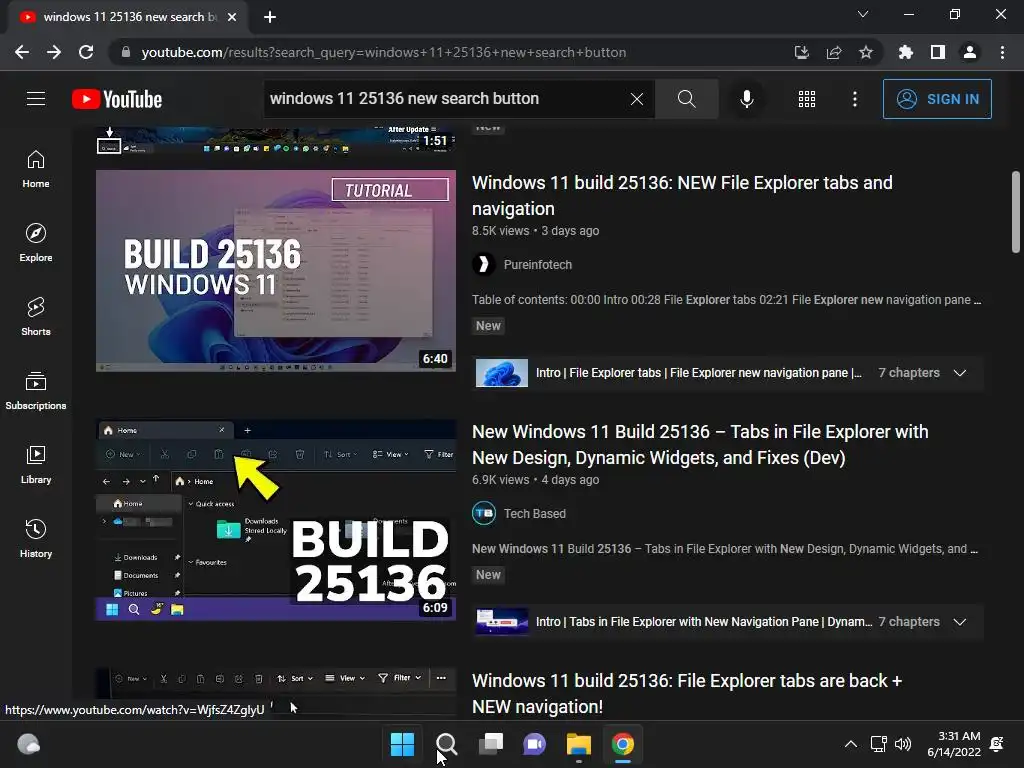Screen dimensions: 1024x768
Task: Bookmark this tab with the star
Action: (x=866, y=52)
